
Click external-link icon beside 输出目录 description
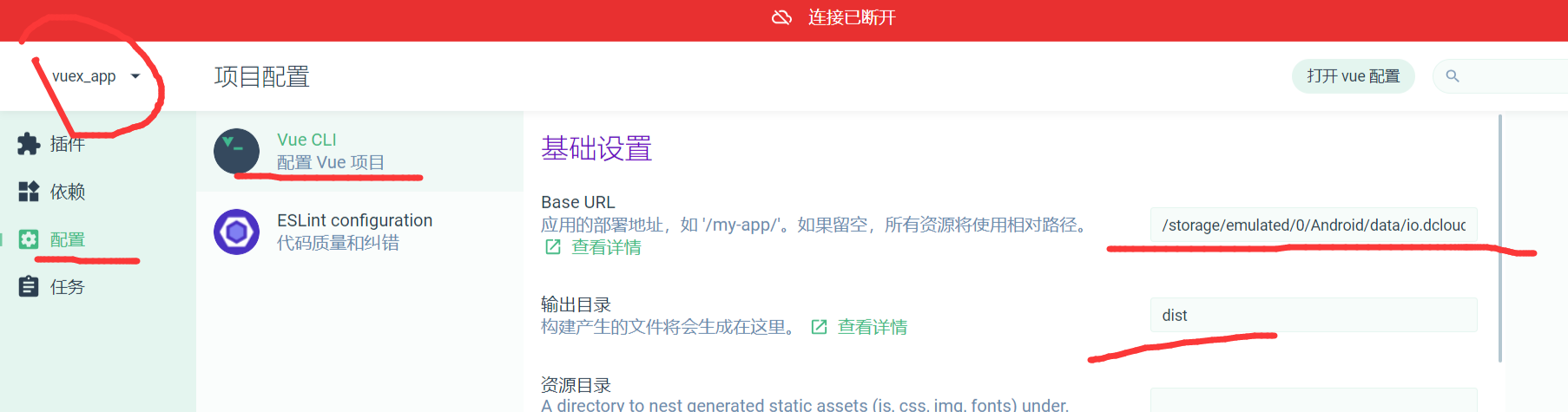click(x=819, y=327)
